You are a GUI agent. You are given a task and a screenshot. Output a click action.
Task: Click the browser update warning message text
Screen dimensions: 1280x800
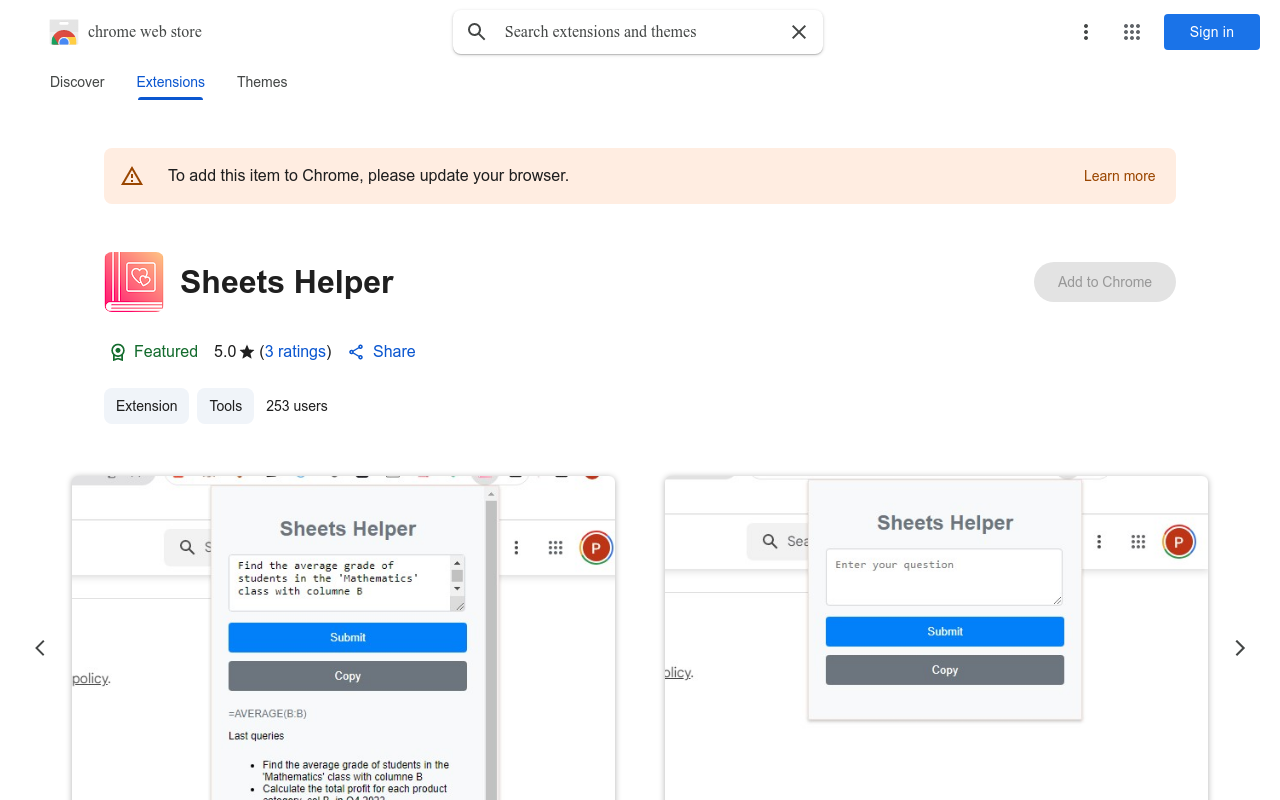(368, 176)
